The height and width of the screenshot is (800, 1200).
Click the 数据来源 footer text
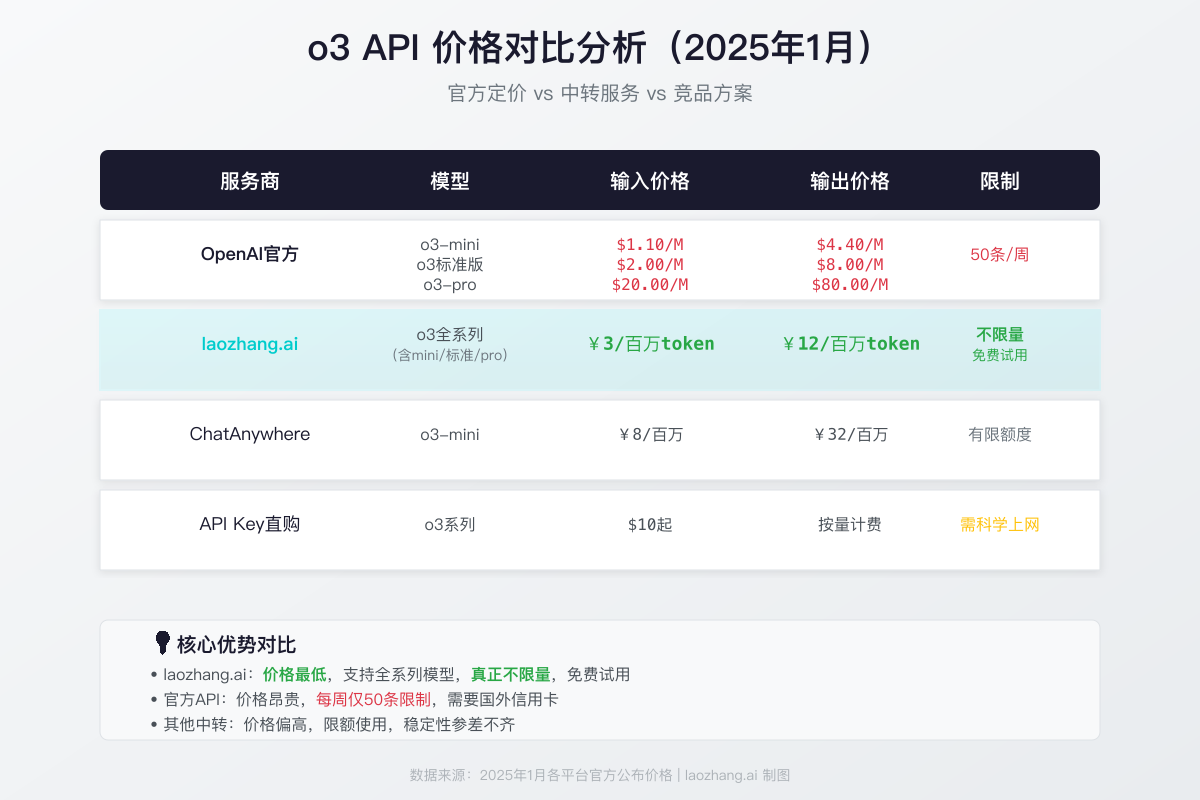point(600,775)
